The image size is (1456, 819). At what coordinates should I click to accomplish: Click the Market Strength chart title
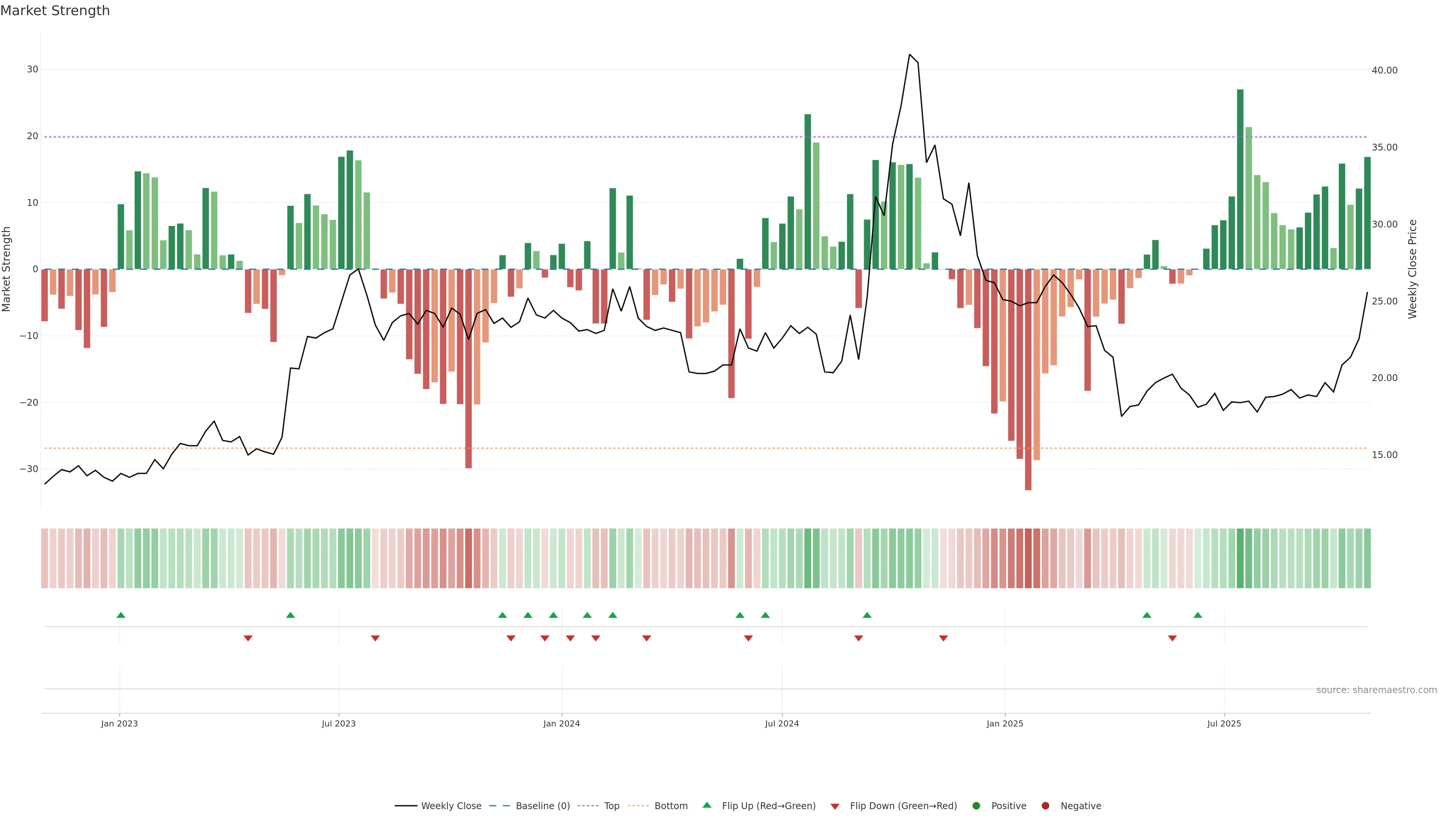point(55,10)
